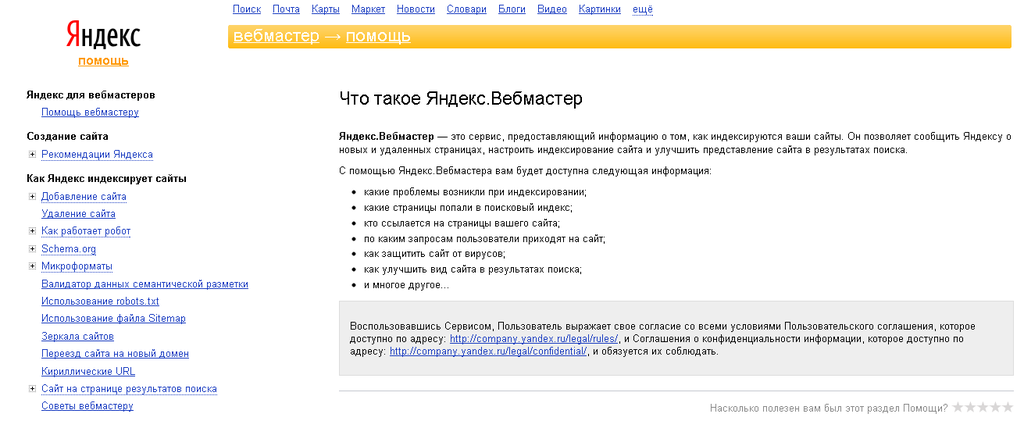Image resolution: width=1024 pixels, height=421 pixels.
Task: Show more services via ещё
Action: pos(643,9)
